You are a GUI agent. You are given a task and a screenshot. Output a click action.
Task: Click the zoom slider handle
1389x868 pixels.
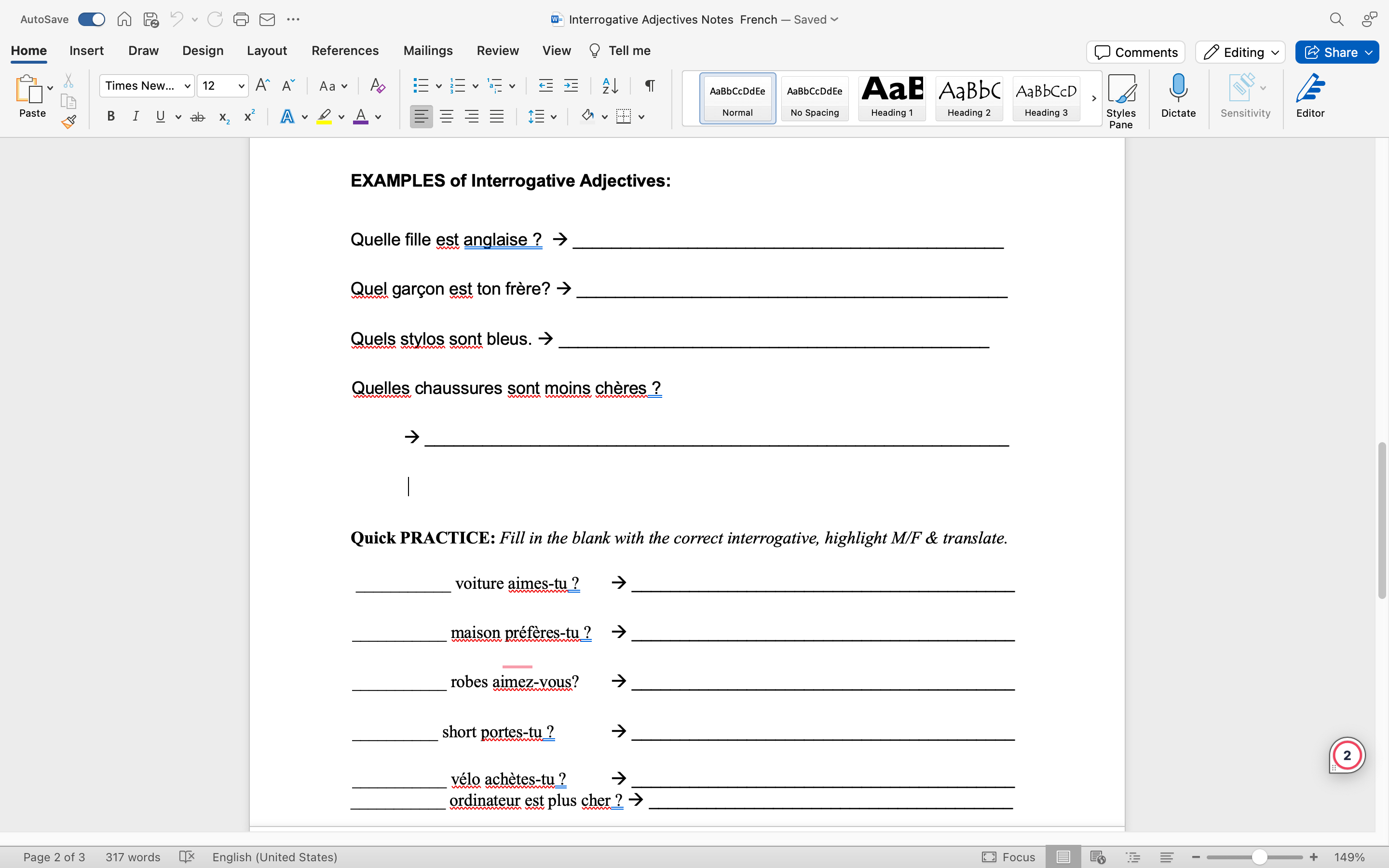coord(1259,857)
